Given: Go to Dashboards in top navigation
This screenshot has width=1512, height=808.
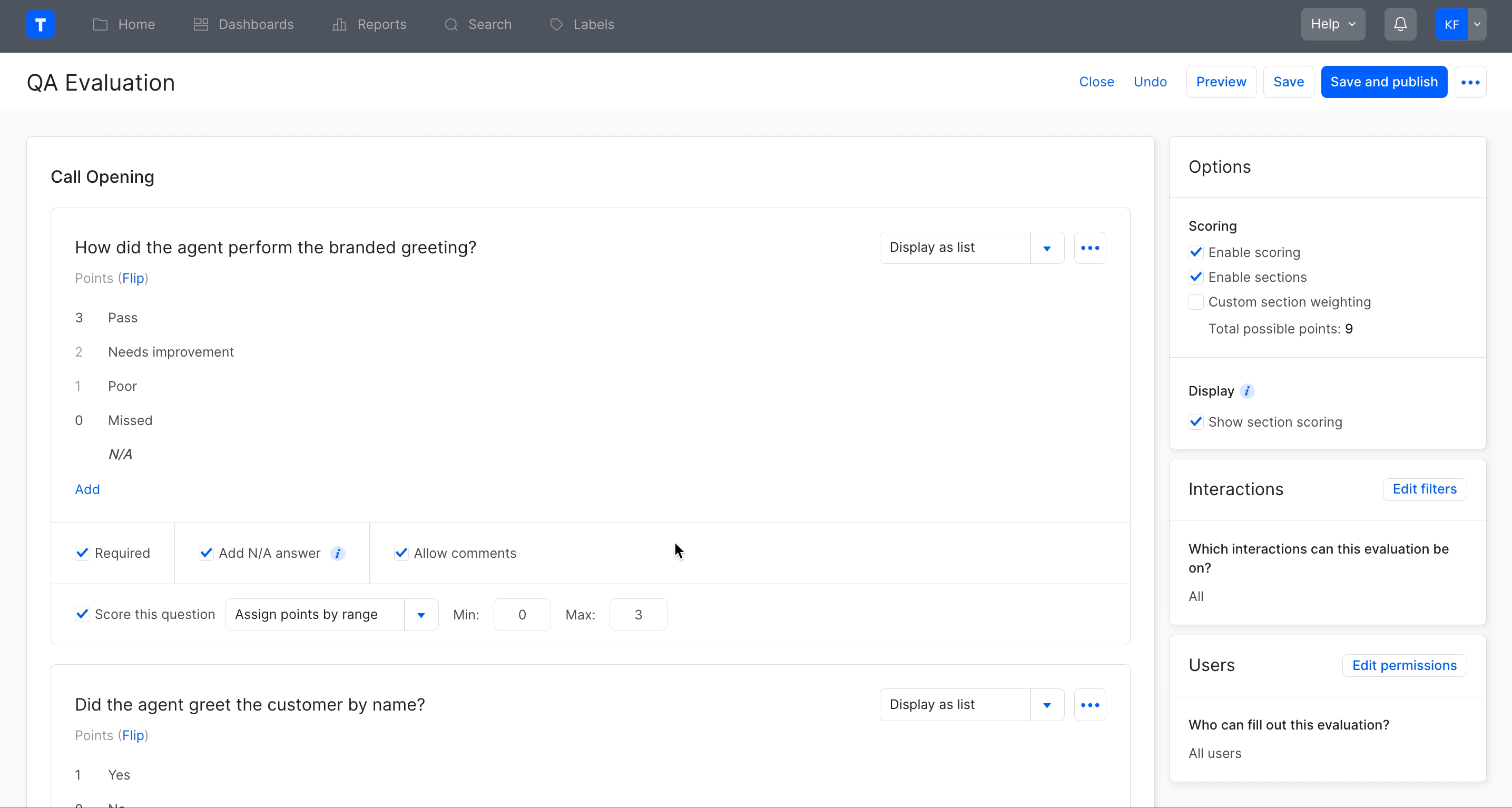Looking at the screenshot, I should pyautogui.click(x=243, y=24).
